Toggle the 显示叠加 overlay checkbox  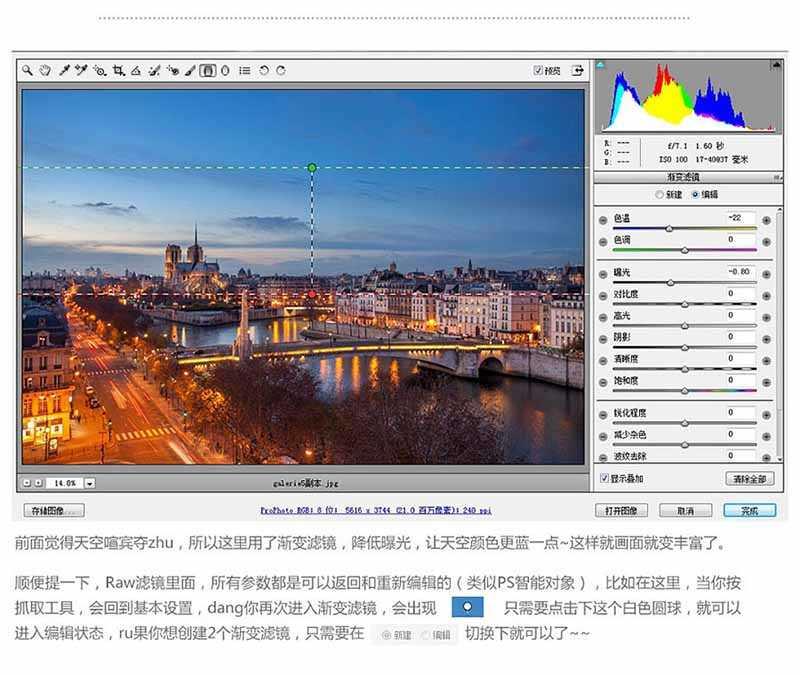(604, 479)
